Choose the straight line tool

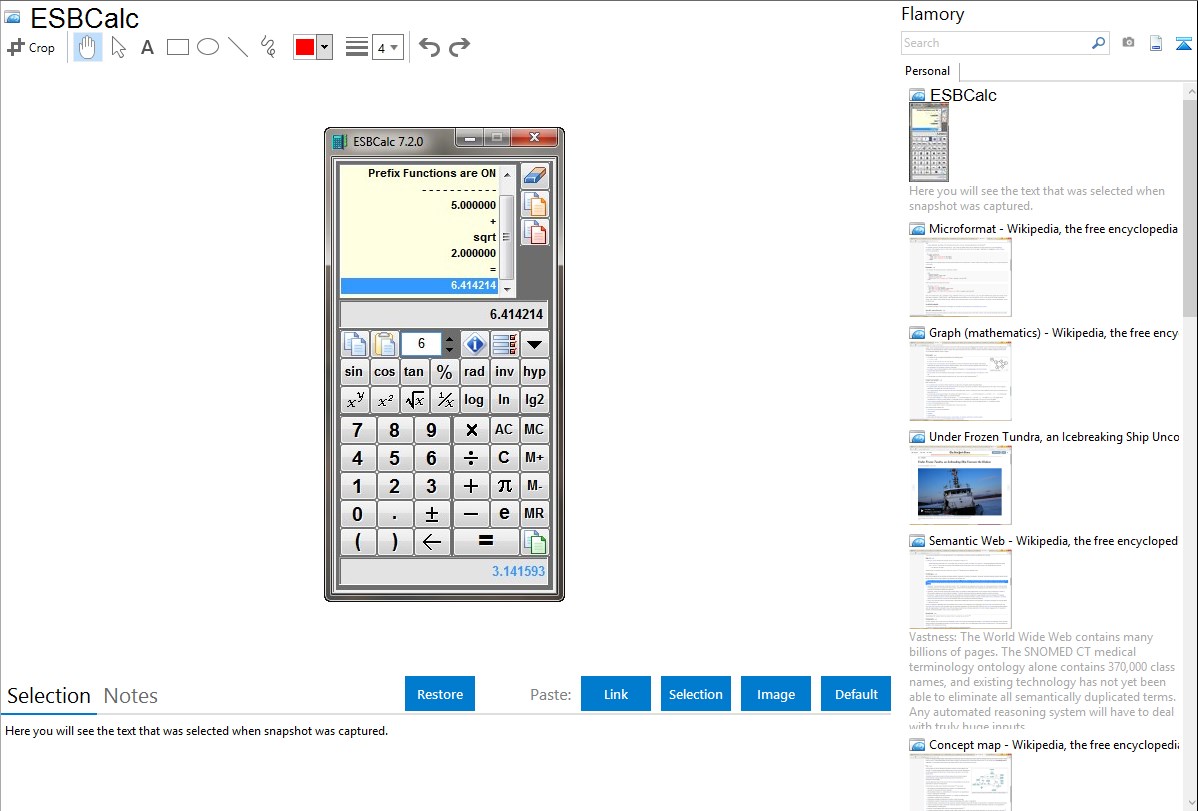(x=238, y=47)
